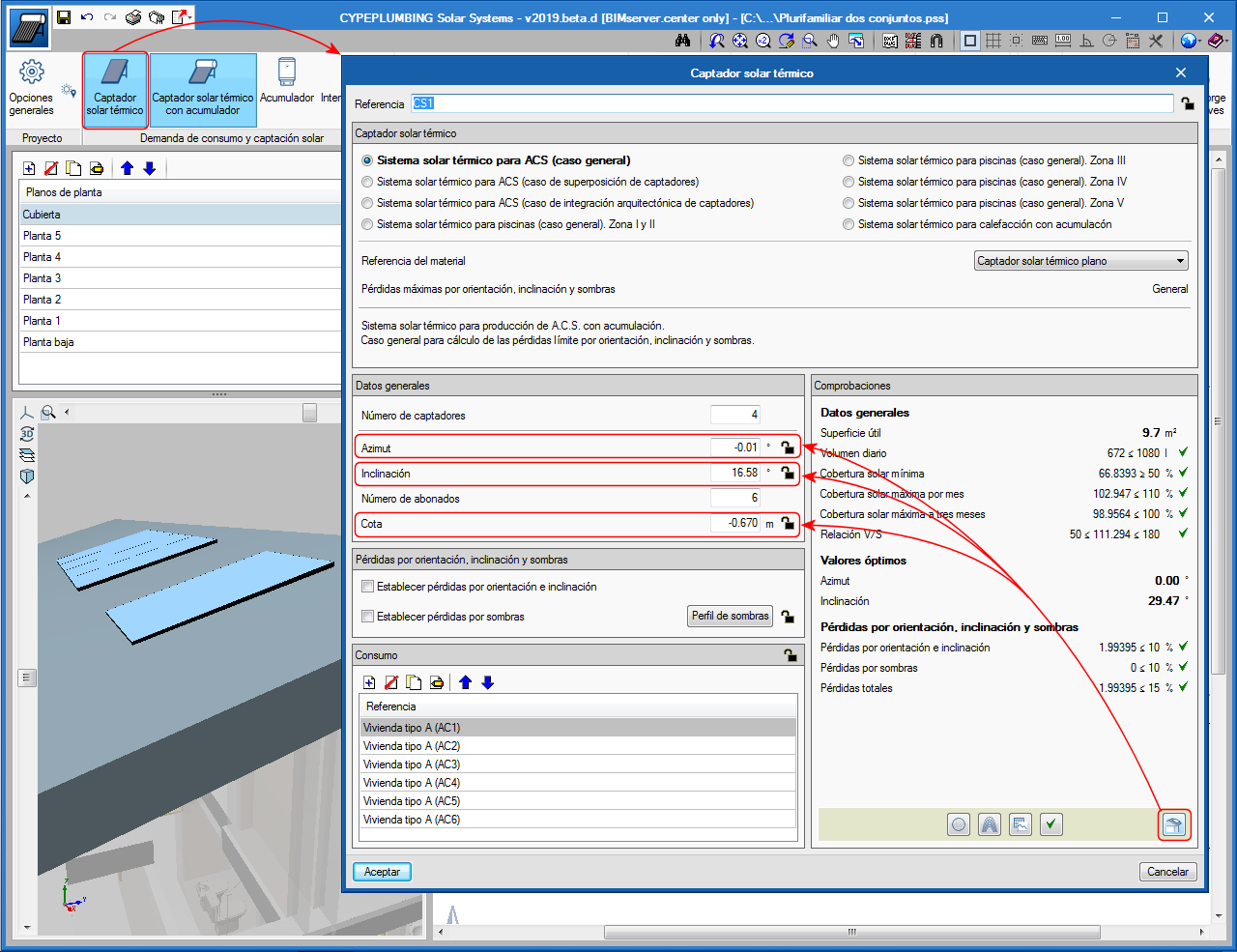1237x952 pixels.
Task: Toggle the grid icon in top toolbar
Action: click(993, 41)
